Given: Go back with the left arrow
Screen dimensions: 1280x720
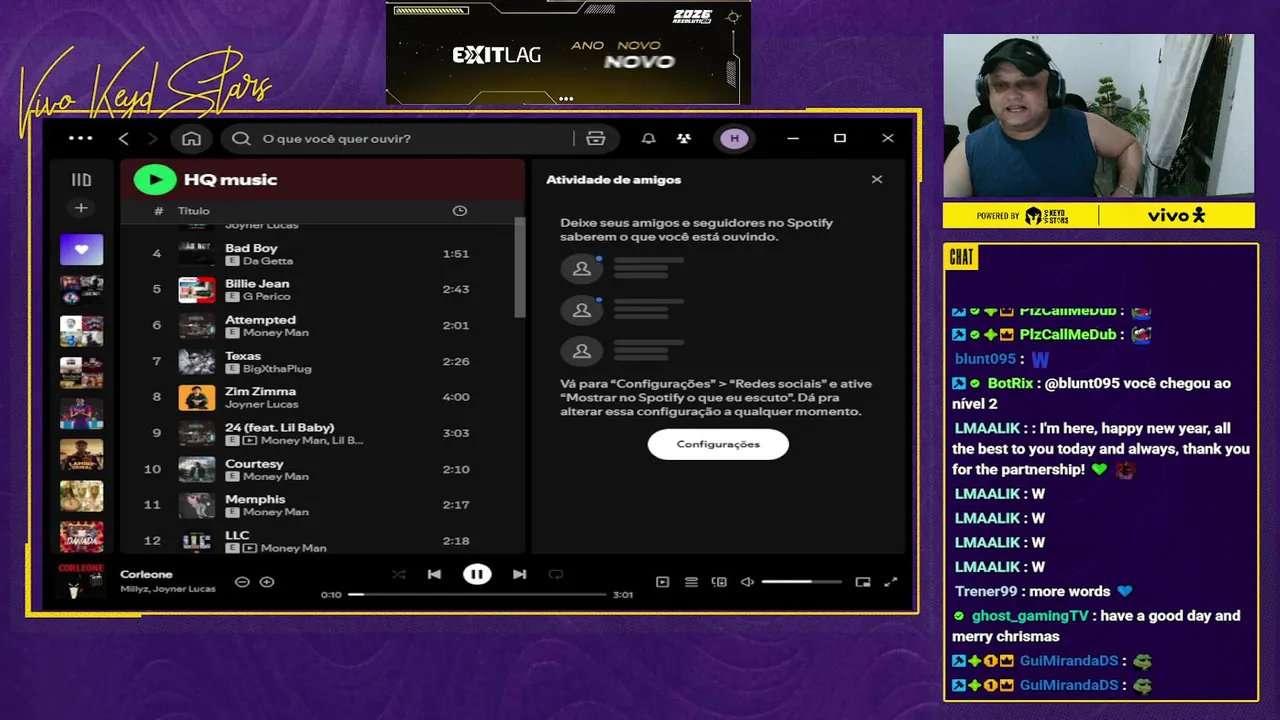Looking at the screenshot, I should (x=124, y=138).
